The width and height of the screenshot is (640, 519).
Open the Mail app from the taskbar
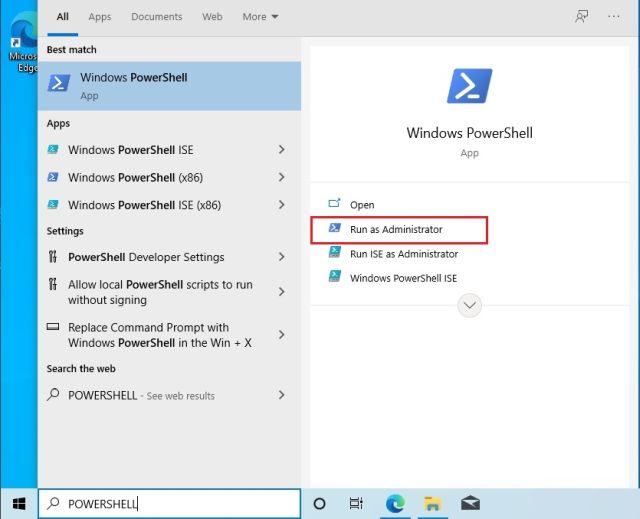(x=470, y=503)
